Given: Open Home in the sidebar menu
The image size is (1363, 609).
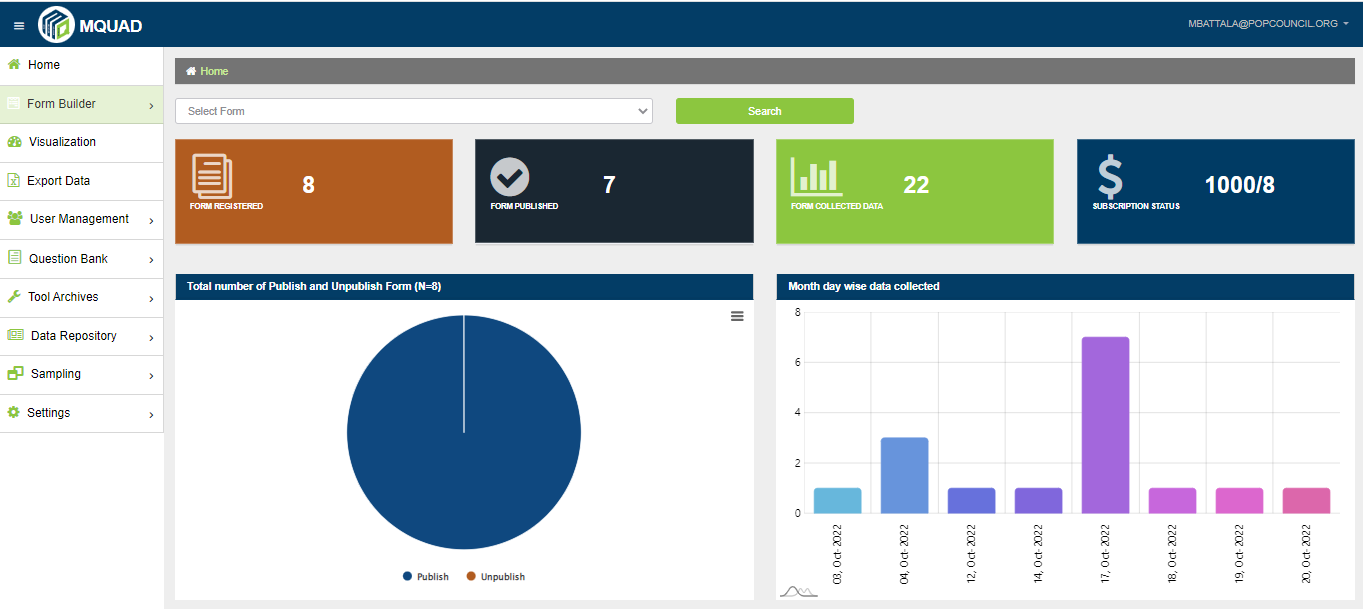Looking at the screenshot, I should point(43,65).
